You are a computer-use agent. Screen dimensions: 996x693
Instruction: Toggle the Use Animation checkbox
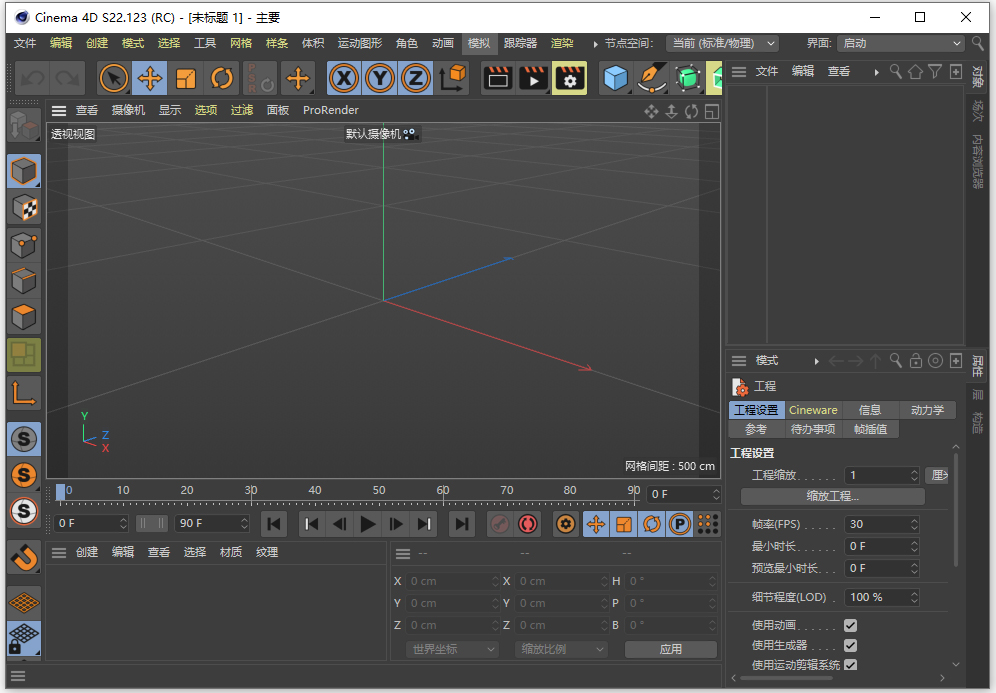(x=850, y=625)
